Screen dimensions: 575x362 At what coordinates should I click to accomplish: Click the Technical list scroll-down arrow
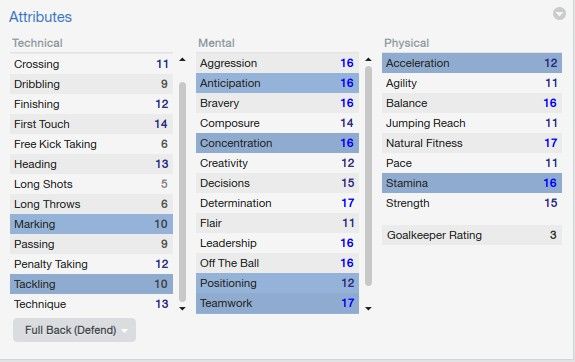click(x=182, y=308)
